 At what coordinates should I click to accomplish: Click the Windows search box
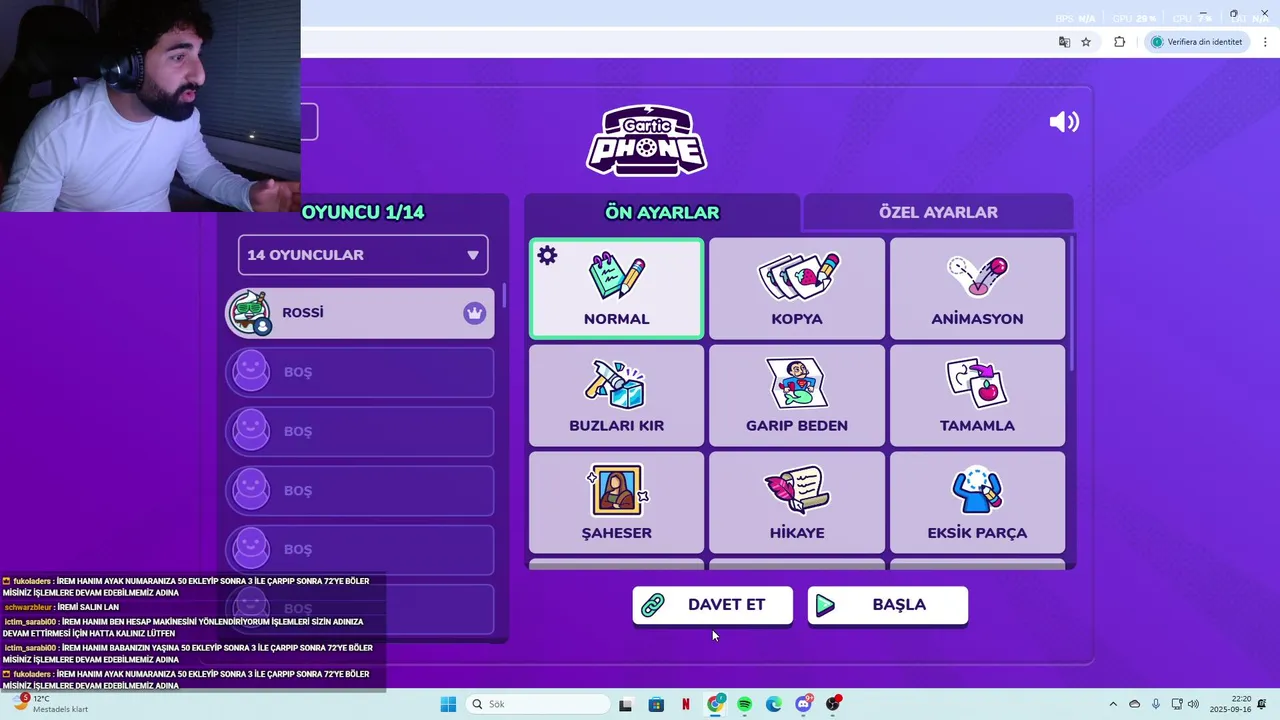click(x=537, y=704)
